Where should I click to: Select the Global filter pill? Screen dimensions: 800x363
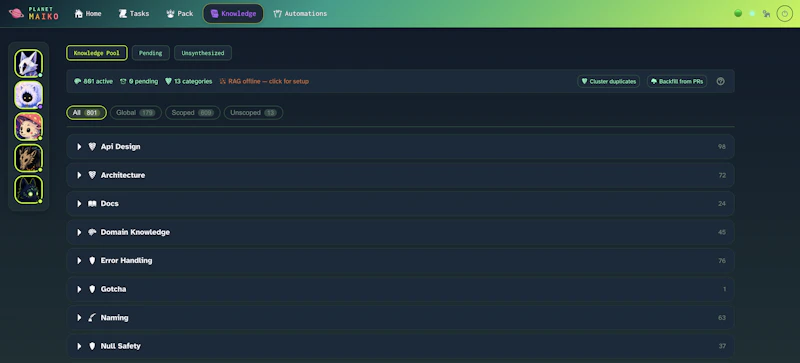[x=136, y=113]
